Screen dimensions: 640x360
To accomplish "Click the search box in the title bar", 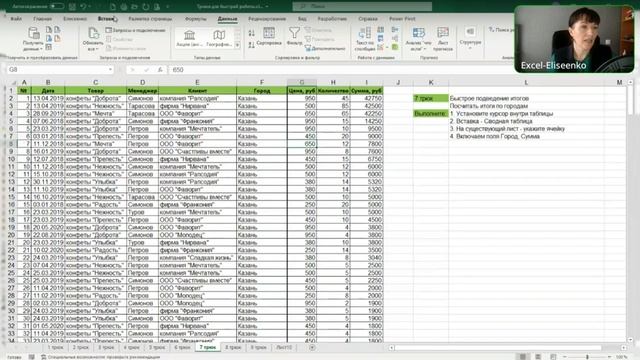I will click(x=362, y=6).
